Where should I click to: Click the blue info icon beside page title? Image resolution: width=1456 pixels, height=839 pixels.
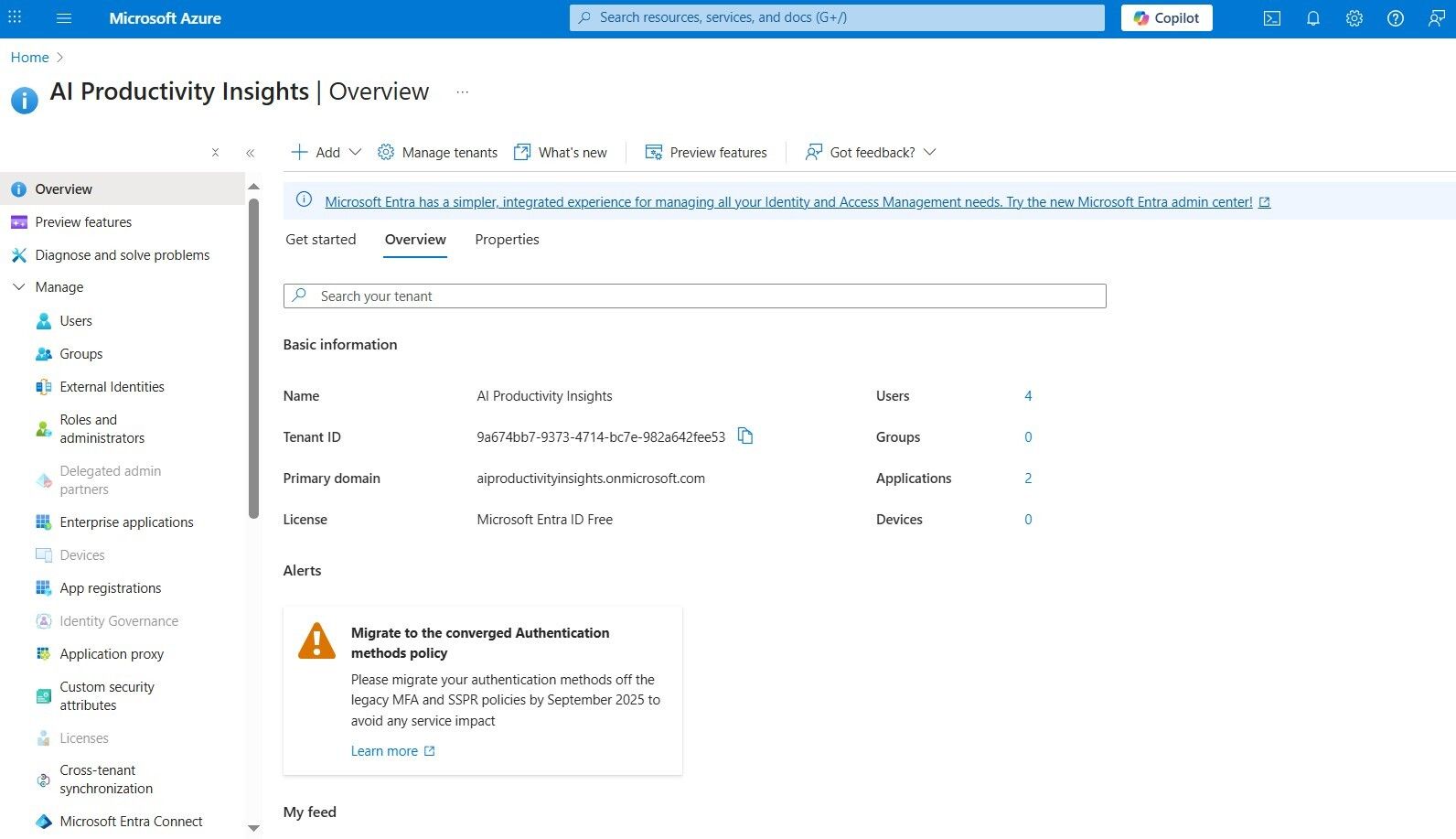pyautogui.click(x=25, y=100)
